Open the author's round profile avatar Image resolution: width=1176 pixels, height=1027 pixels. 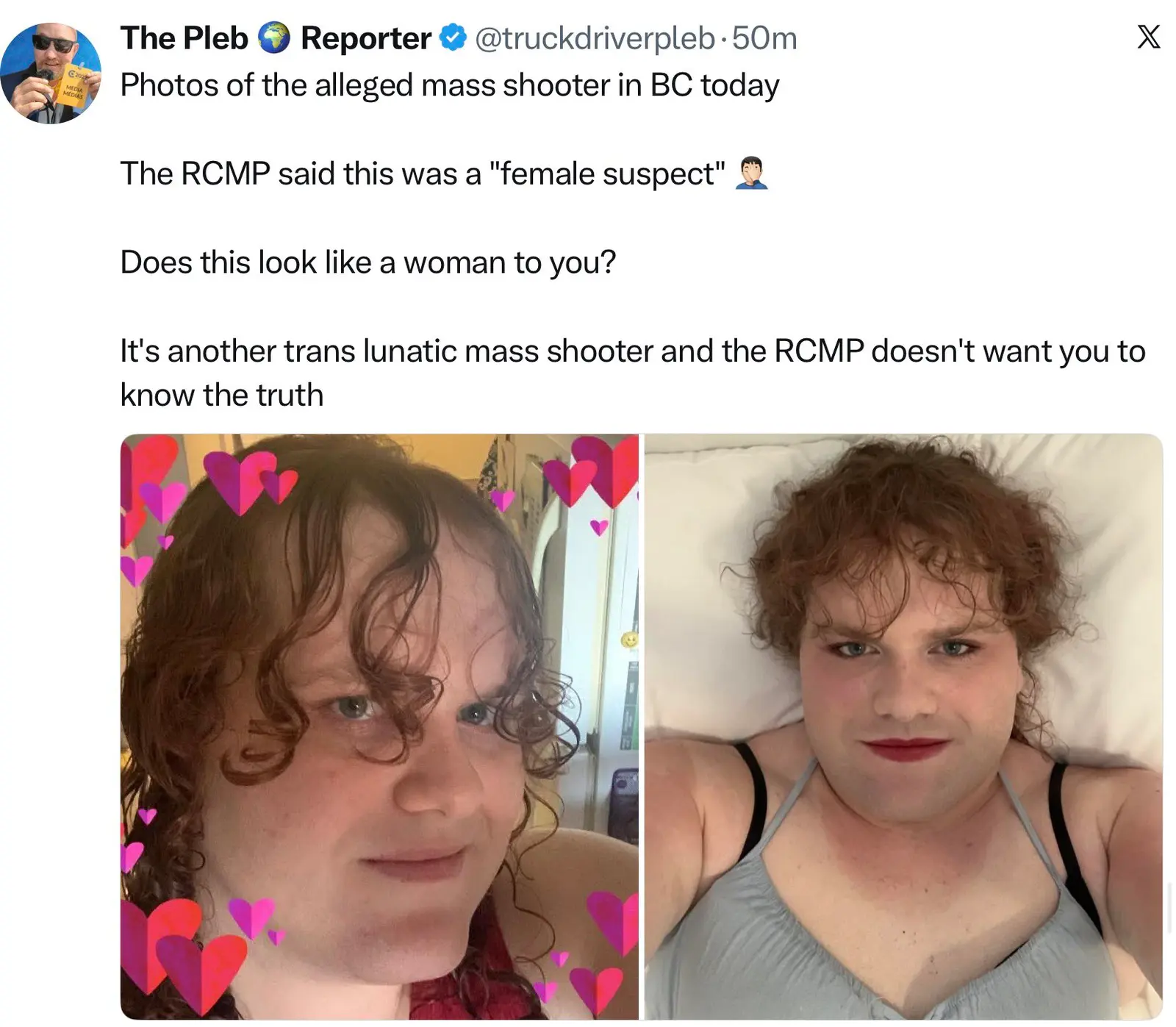pyautogui.click(x=51, y=73)
